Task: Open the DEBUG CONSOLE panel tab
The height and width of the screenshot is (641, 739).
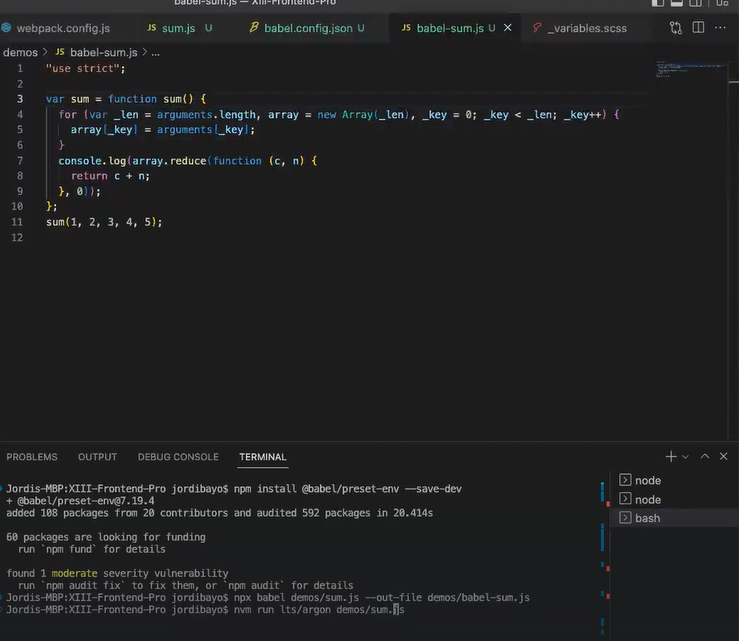Action: pos(178,457)
